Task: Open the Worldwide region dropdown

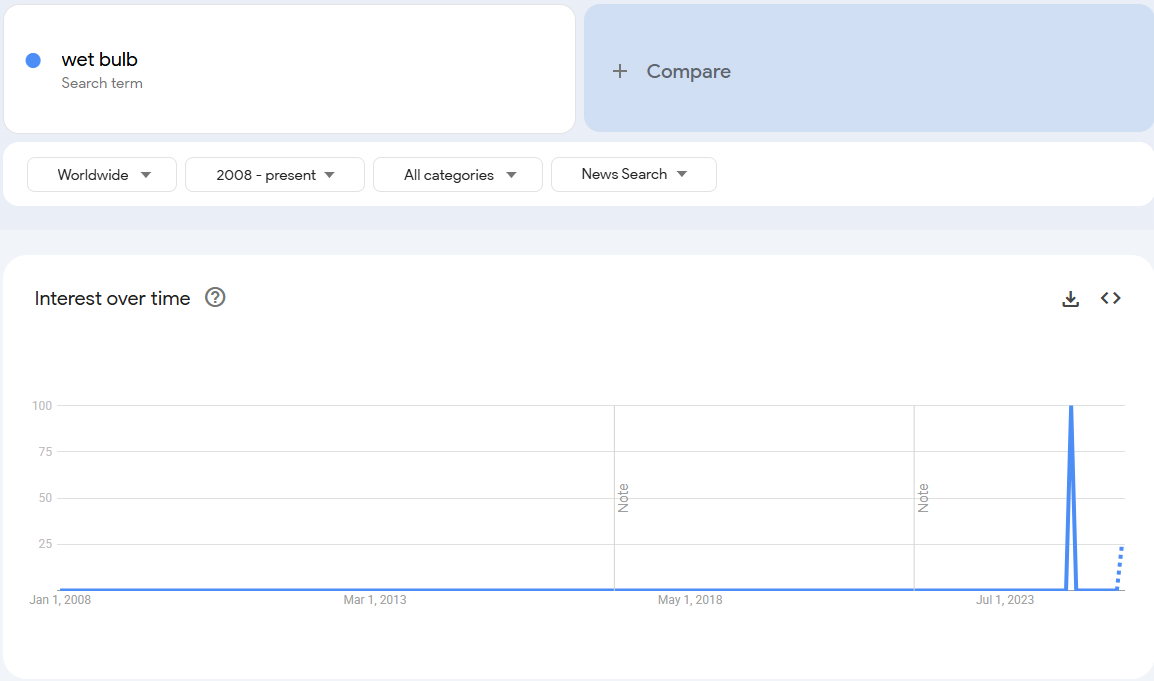Action: click(x=102, y=174)
